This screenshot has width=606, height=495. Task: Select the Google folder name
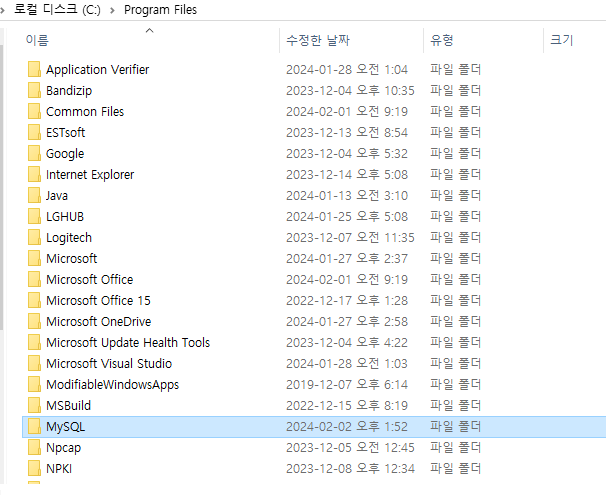point(65,154)
